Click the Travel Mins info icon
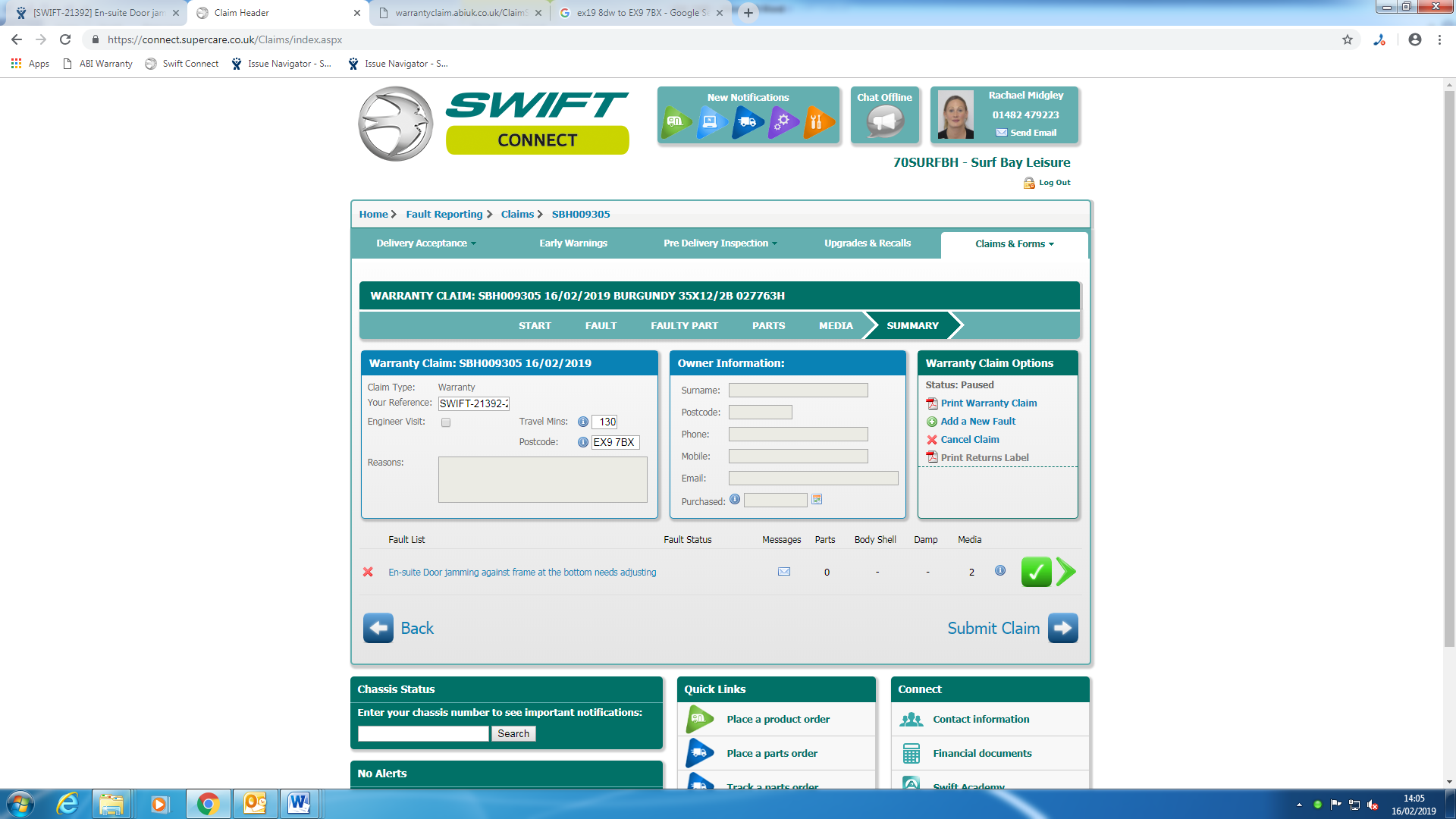 582,422
